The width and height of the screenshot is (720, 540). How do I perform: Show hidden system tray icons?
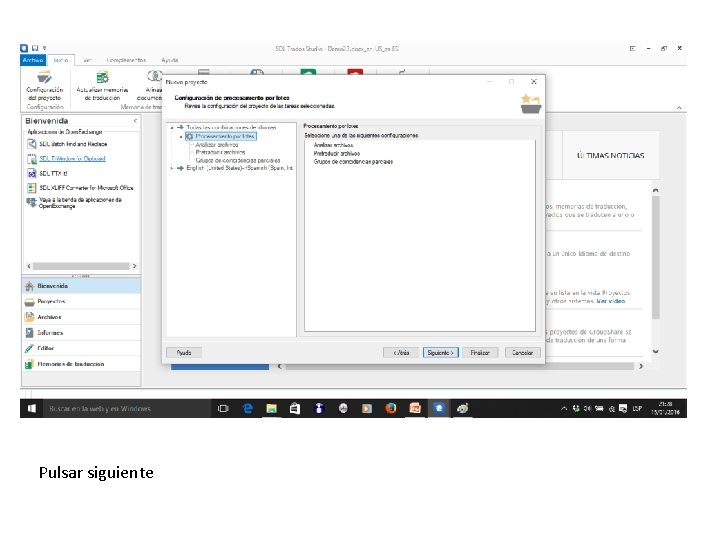point(564,408)
